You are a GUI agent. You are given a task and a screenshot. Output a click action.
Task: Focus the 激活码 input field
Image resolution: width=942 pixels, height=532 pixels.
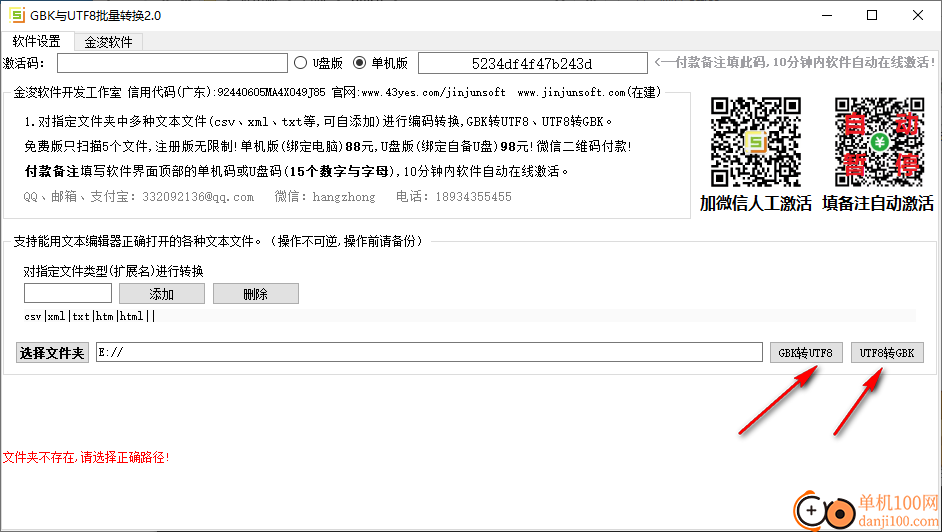(x=172, y=63)
